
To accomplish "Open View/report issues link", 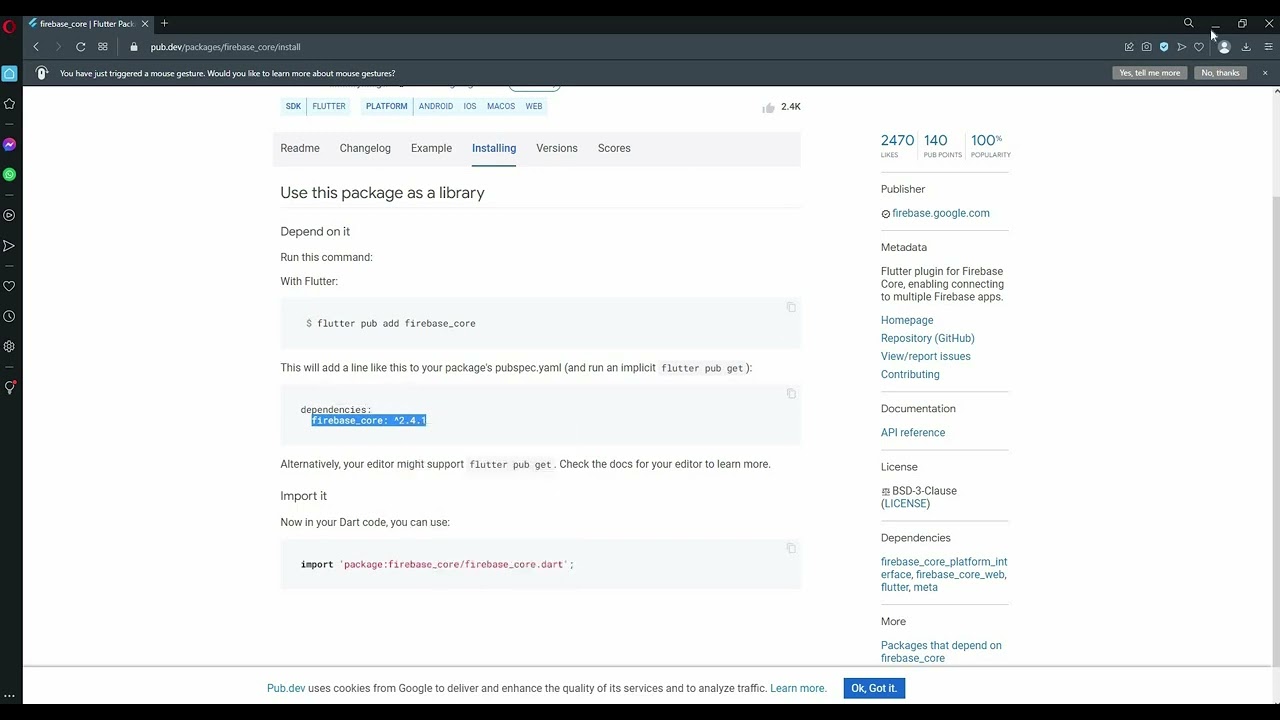I will 925,356.
